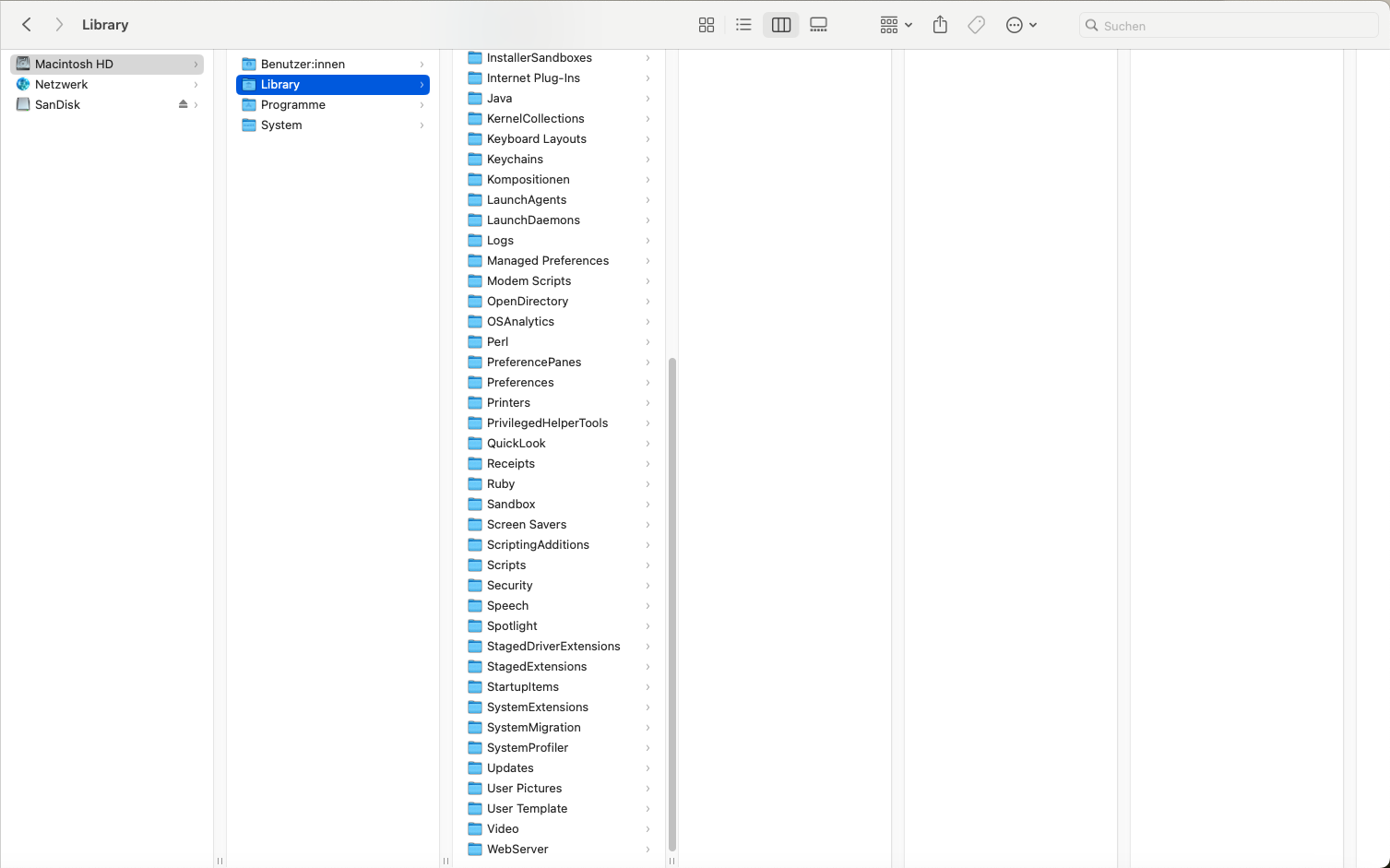This screenshot has height=868, width=1390.
Task: Click the first column resize handle
Action: click(220, 861)
